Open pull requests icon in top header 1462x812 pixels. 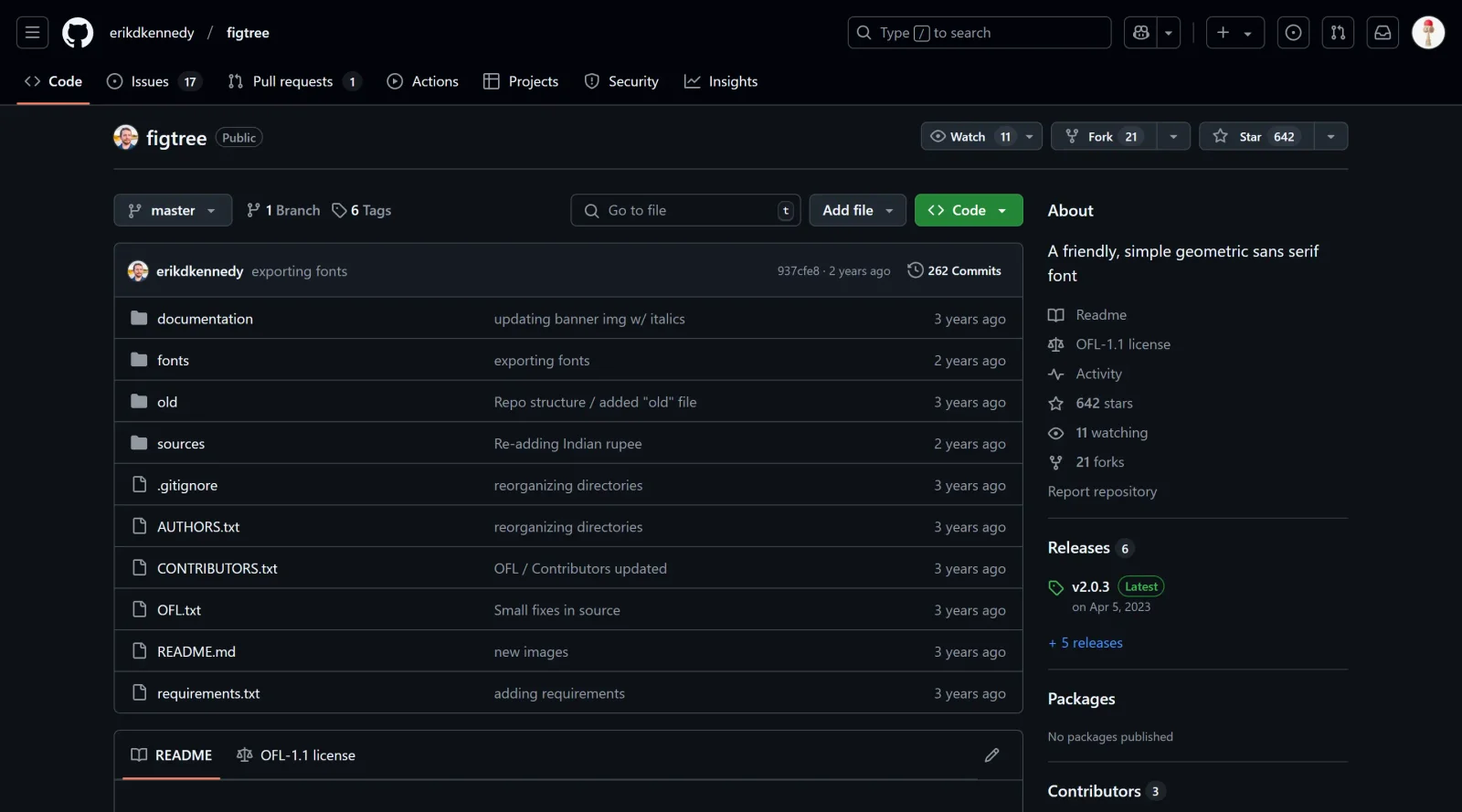1338,33
